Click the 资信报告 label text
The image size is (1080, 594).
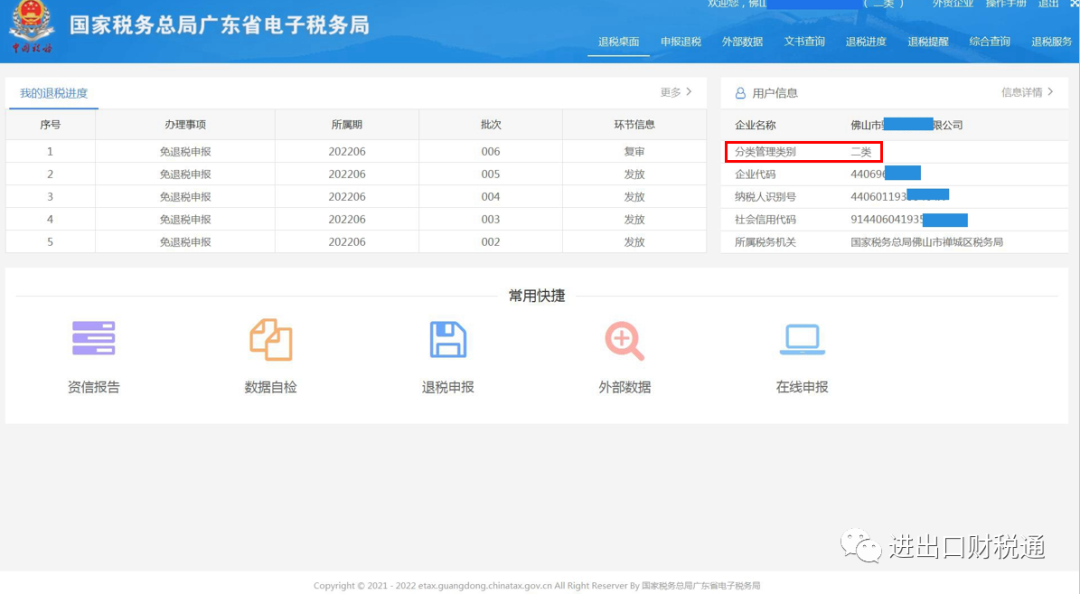pyautogui.click(x=94, y=387)
